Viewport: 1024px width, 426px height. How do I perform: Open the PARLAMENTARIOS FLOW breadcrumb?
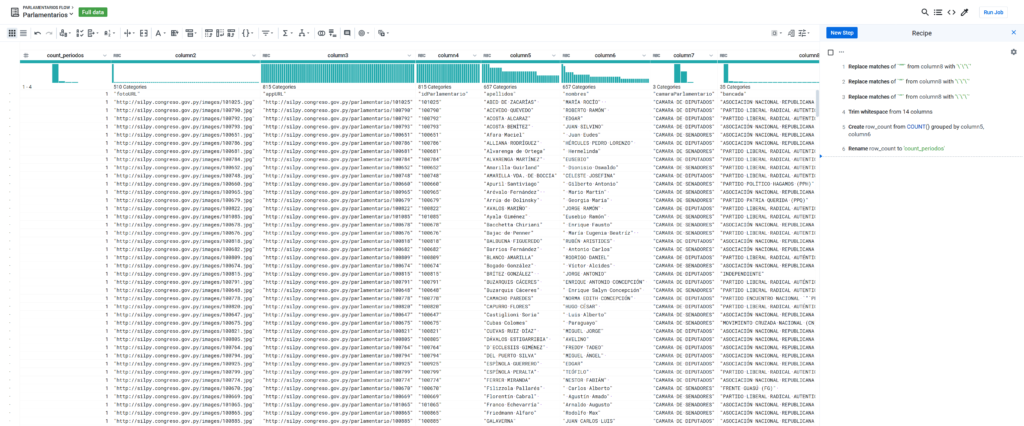pos(44,6)
